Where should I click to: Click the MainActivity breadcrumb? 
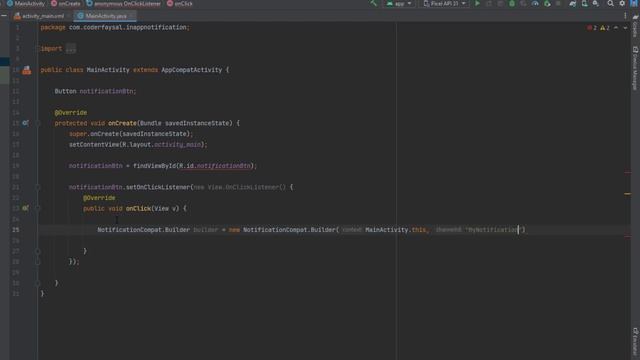[26, 4]
